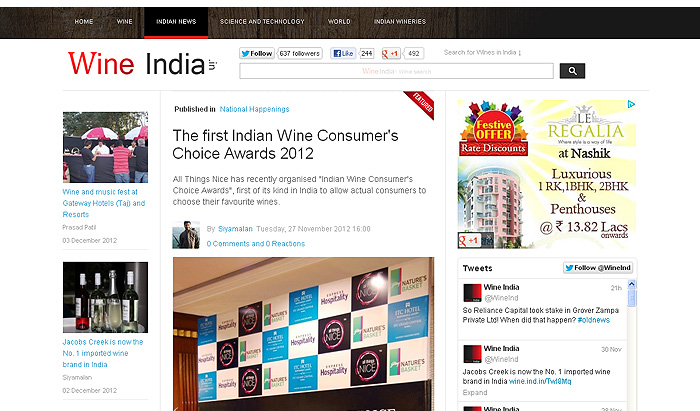Open the 30 Nov tweet timestamp

[x=611, y=349]
